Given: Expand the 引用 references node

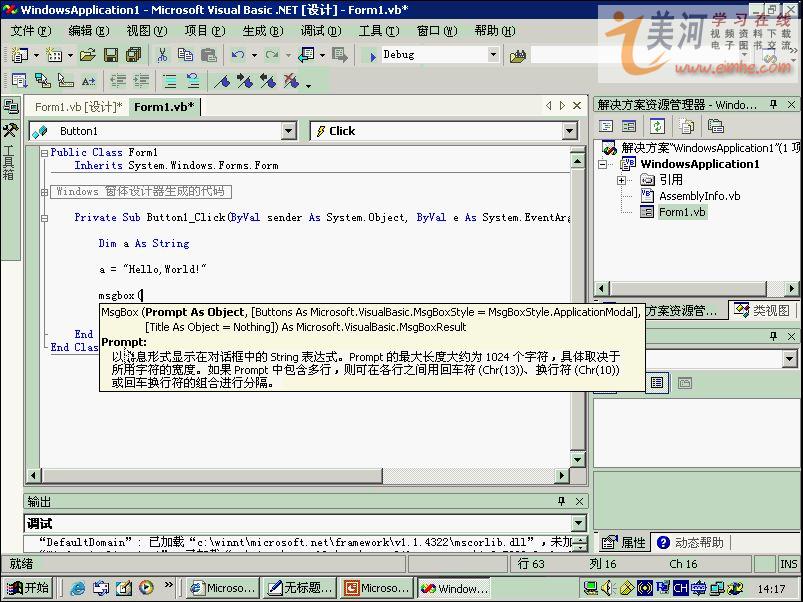Looking at the screenshot, I should tap(621, 180).
